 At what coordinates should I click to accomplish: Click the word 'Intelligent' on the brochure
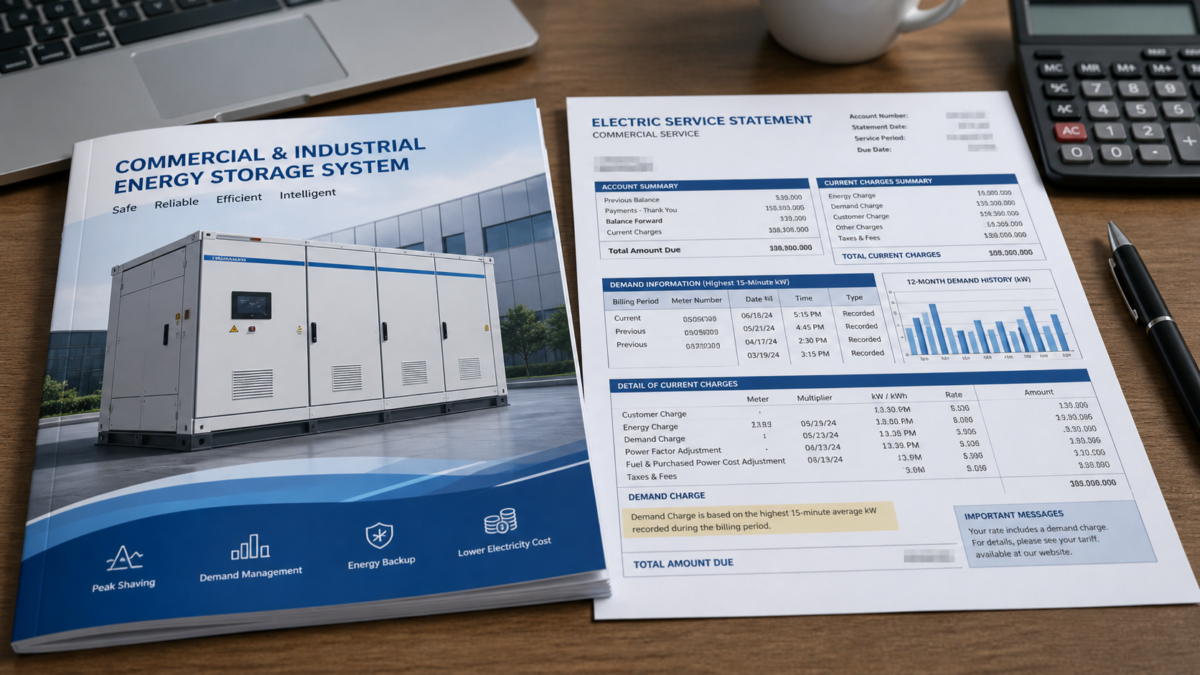click(x=308, y=194)
